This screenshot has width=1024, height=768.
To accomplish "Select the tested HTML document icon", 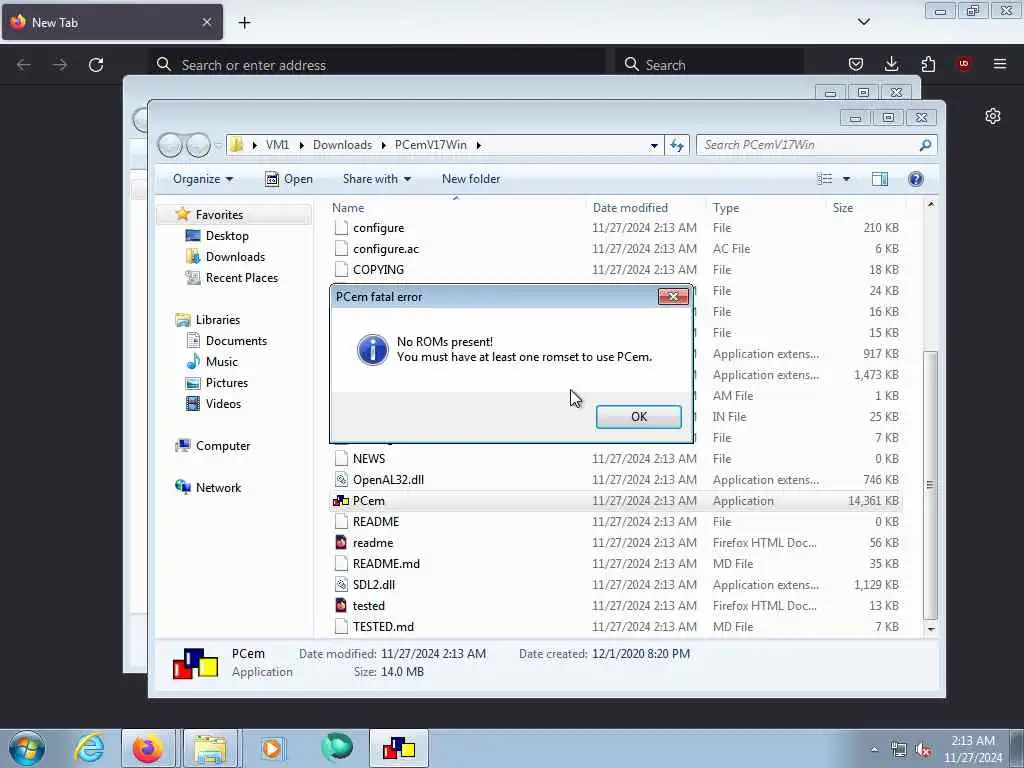I will (341, 605).
